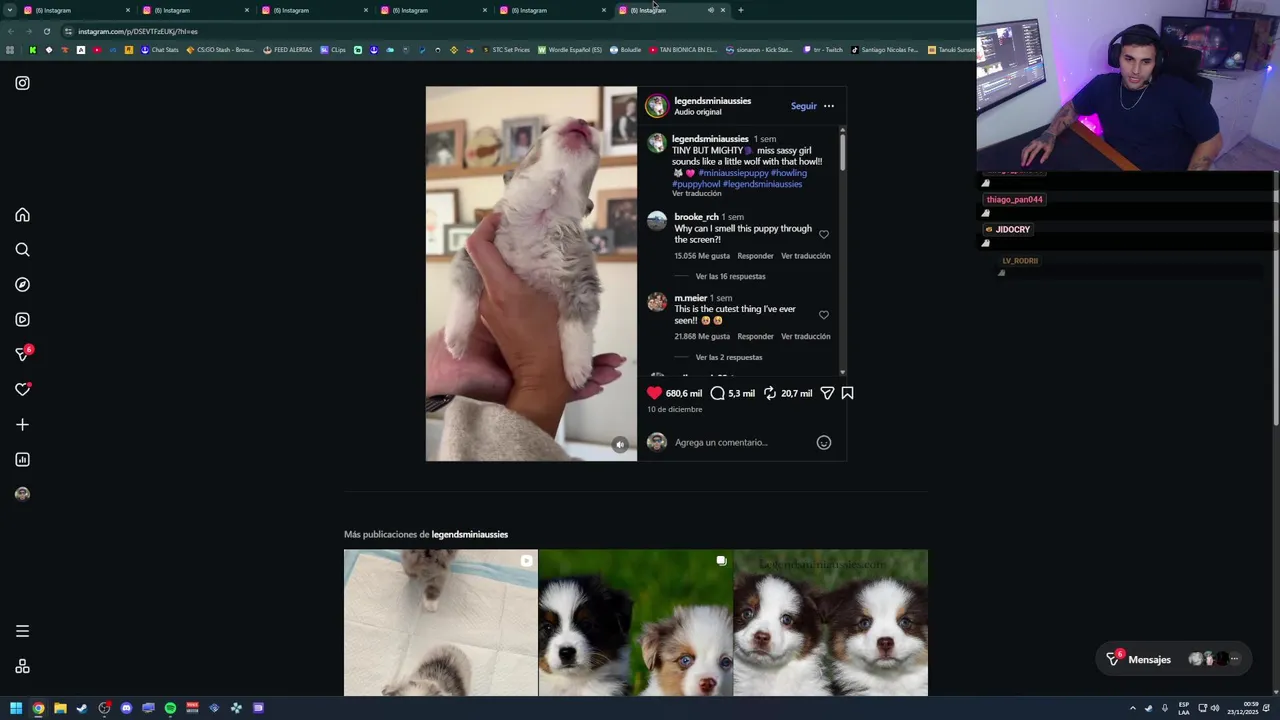Open legendsminiaussies profile from post header

(x=712, y=101)
